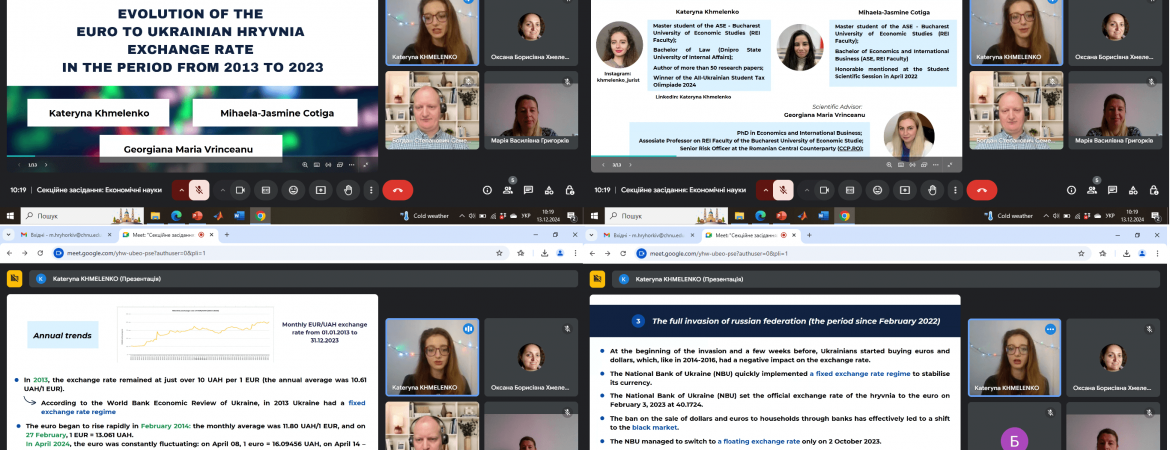Open activities panel in presenter-bios Meet window
The height and width of the screenshot is (450, 1170).
[1133, 190]
